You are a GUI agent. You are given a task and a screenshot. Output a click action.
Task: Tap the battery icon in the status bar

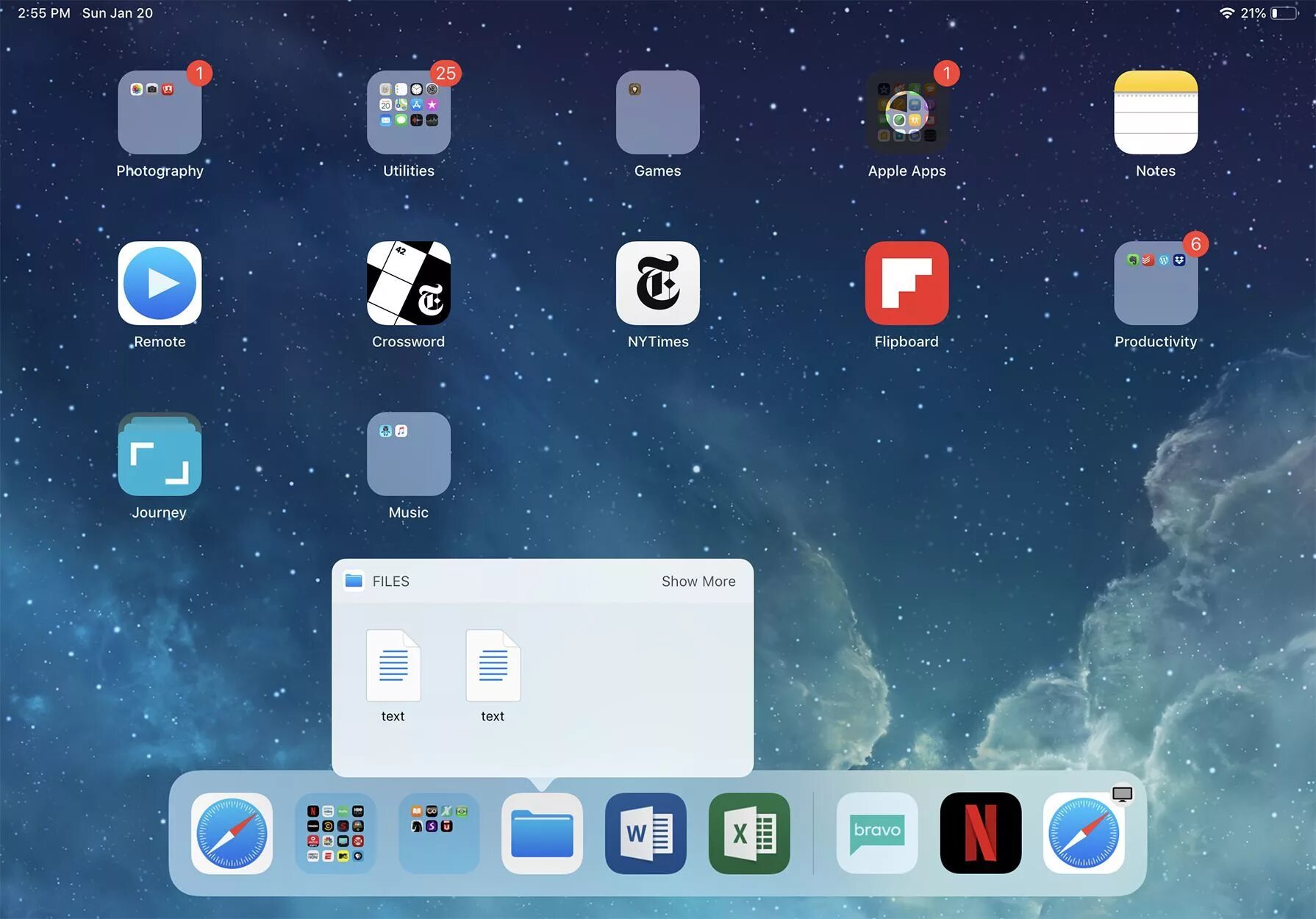click(1284, 13)
